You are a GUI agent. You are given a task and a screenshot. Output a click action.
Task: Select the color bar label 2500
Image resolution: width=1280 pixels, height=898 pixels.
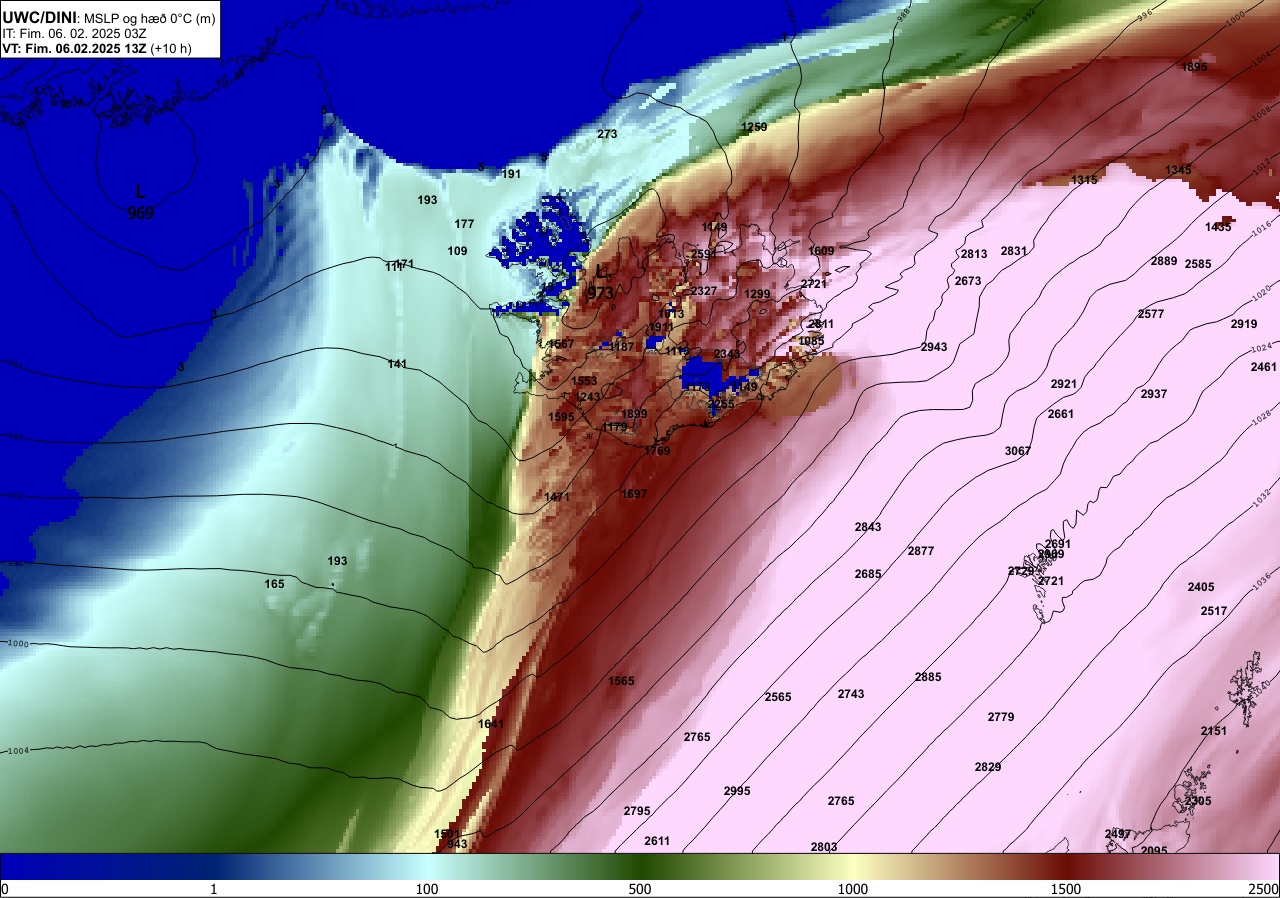coord(1264,890)
